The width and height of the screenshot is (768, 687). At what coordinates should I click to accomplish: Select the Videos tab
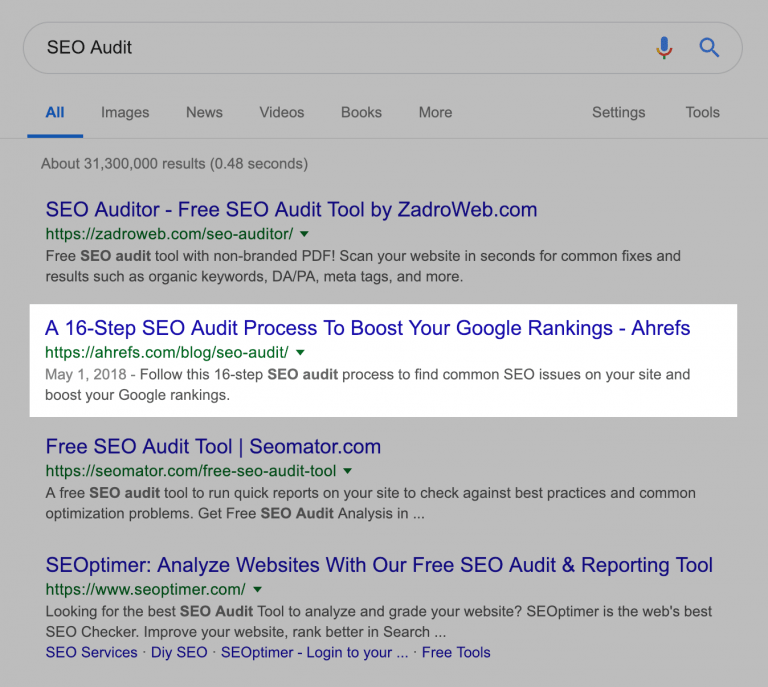click(281, 112)
